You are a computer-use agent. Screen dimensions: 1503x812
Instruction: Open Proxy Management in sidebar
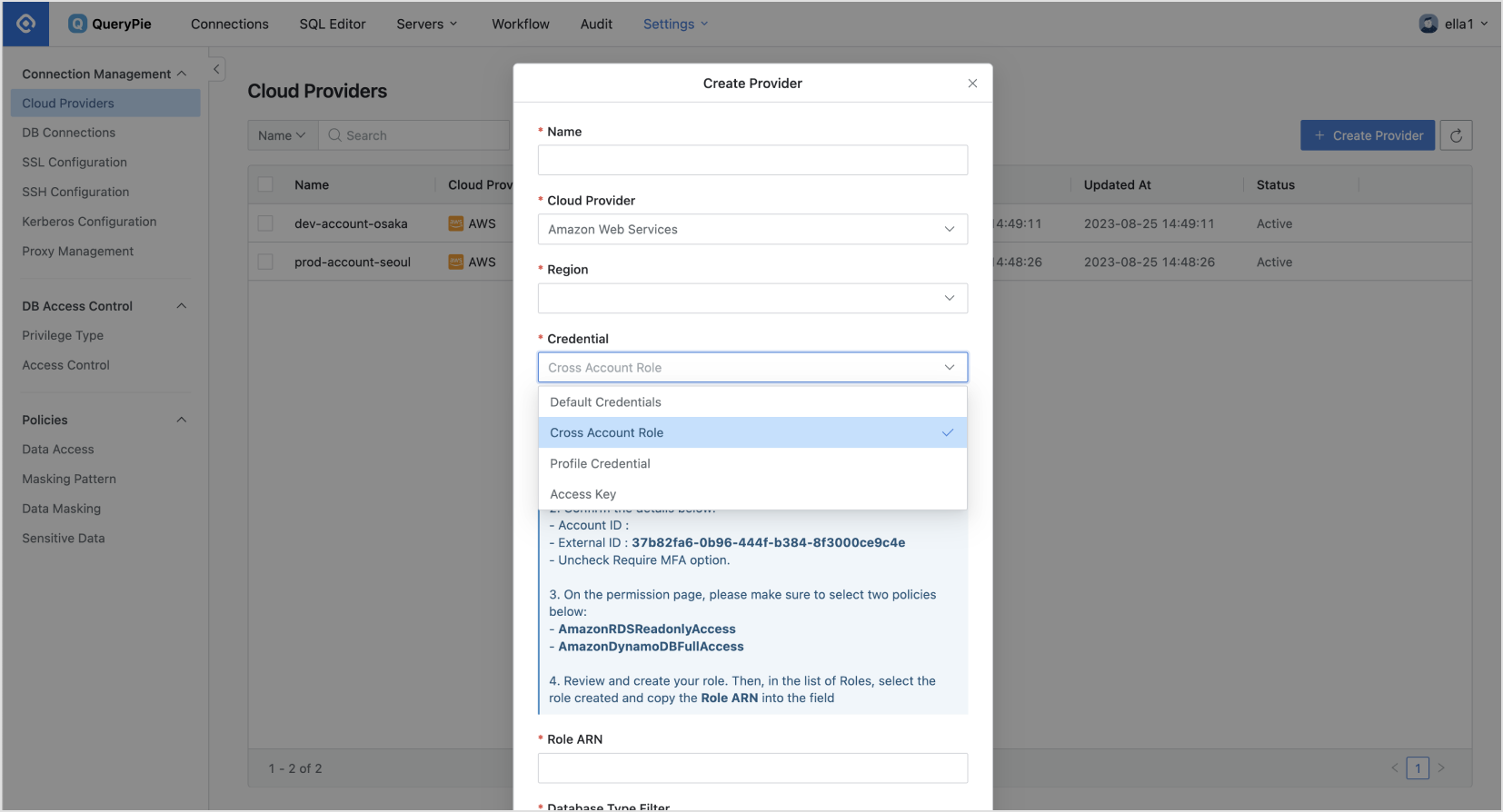pyautogui.click(x=78, y=251)
